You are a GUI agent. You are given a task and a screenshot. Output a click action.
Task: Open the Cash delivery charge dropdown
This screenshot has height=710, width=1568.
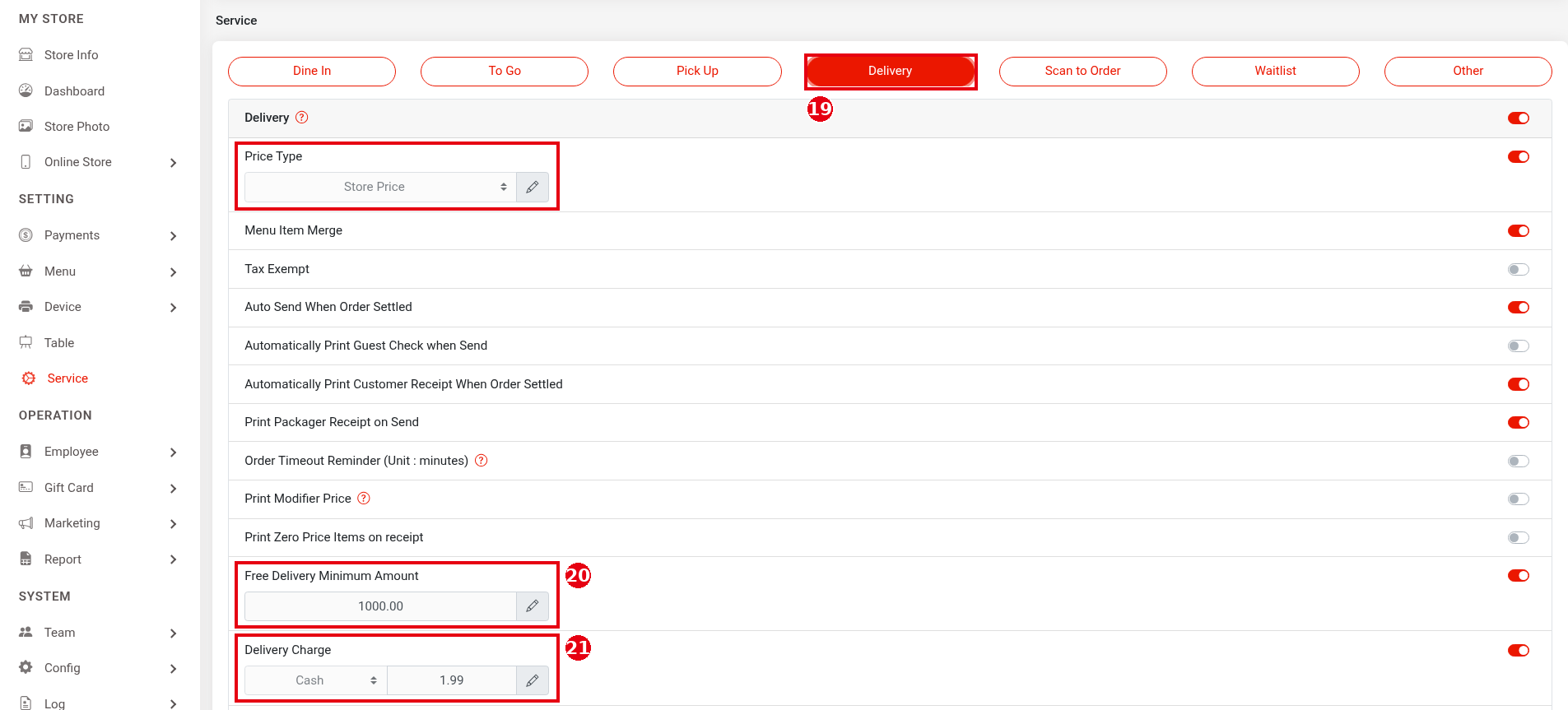pos(316,680)
